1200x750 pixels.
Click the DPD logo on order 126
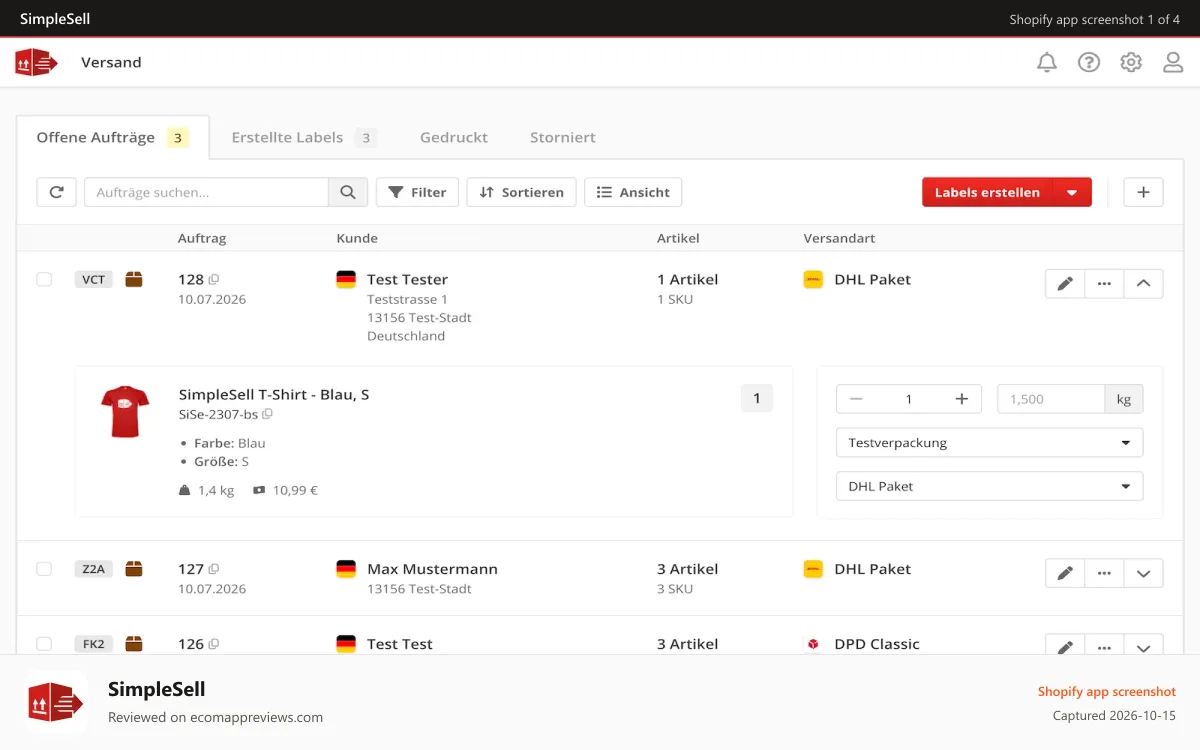pos(813,644)
